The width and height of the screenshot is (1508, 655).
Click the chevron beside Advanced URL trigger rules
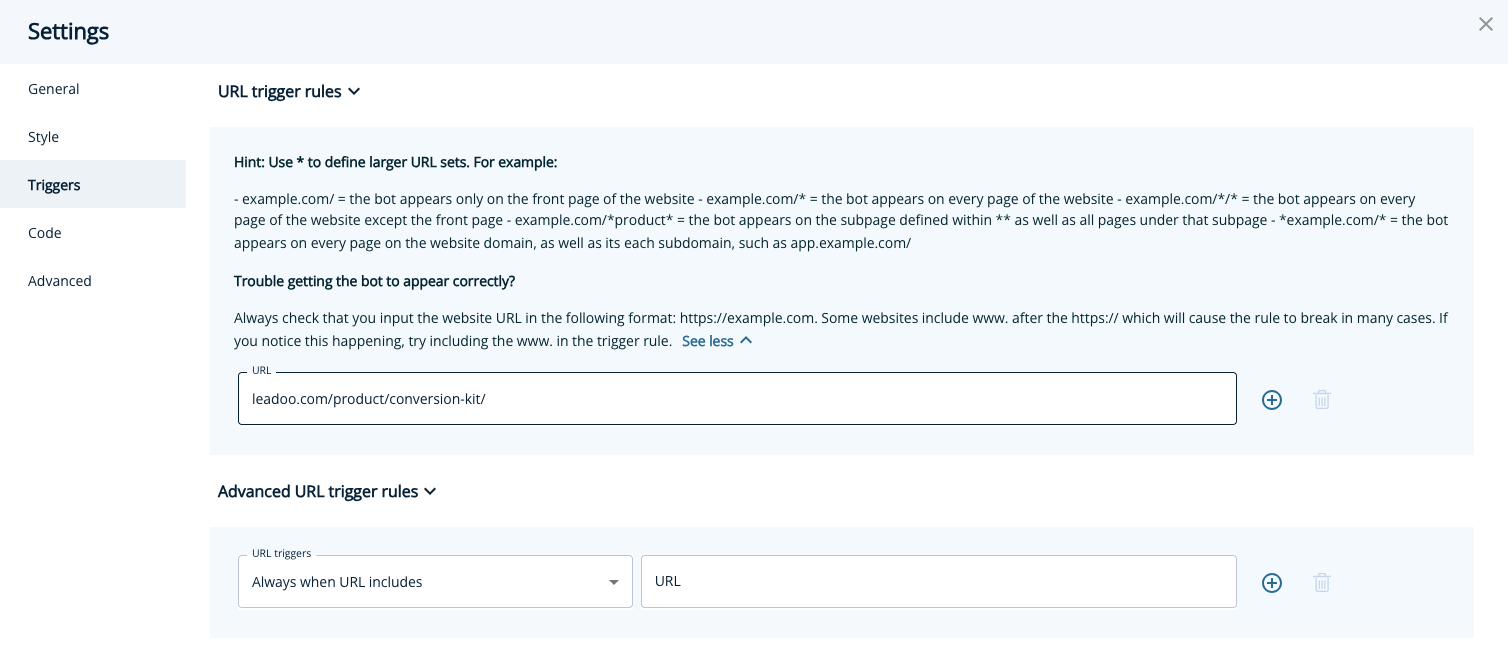(430, 491)
